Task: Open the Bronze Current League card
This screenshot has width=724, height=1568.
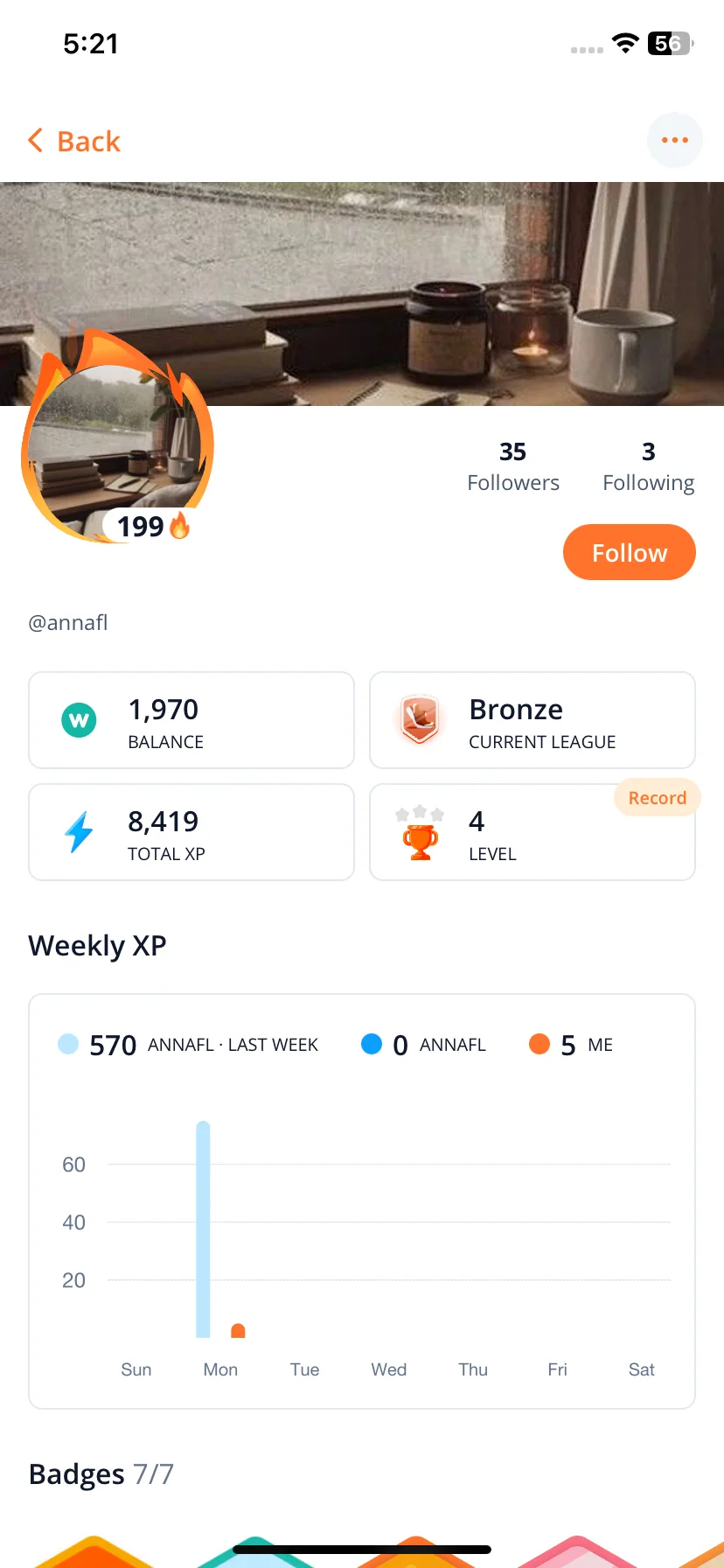Action: [x=533, y=720]
